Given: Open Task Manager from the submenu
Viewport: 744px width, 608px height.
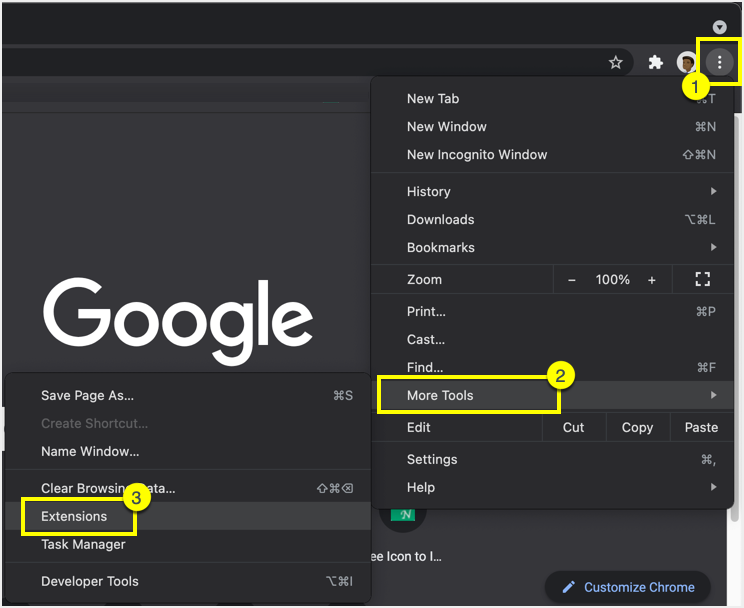Looking at the screenshot, I should click(83, 545).
